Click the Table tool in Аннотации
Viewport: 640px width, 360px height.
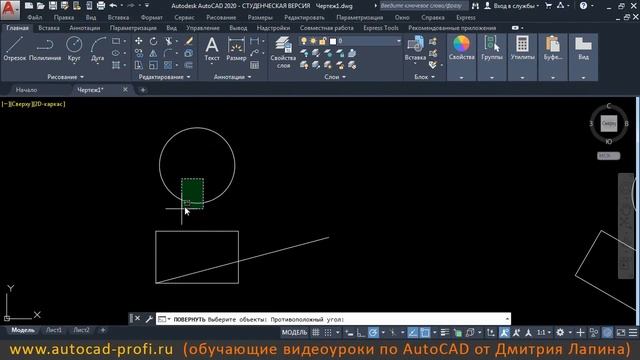(254, 65)
